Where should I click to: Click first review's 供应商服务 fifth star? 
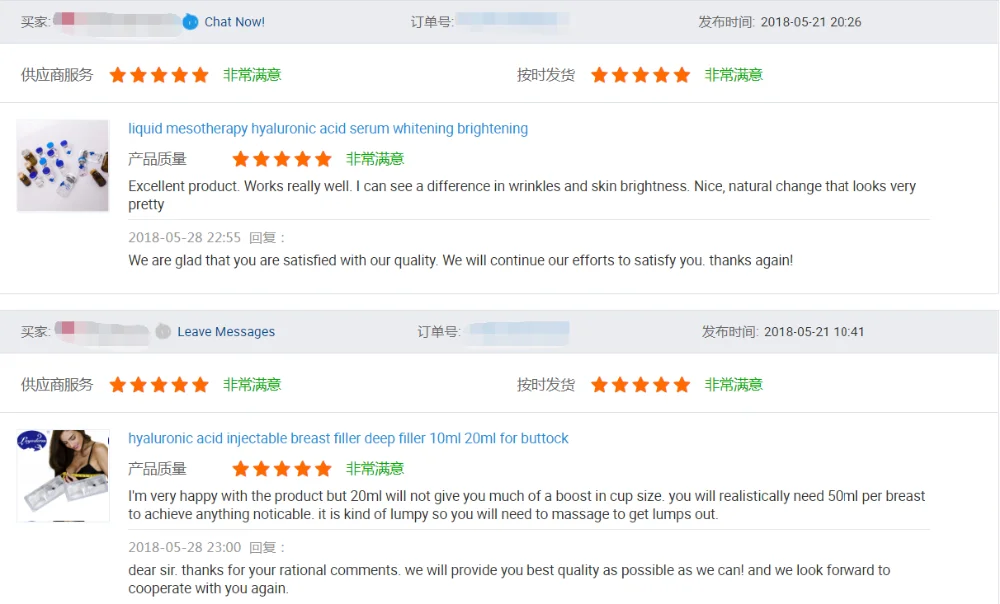(x=200, y=75)
